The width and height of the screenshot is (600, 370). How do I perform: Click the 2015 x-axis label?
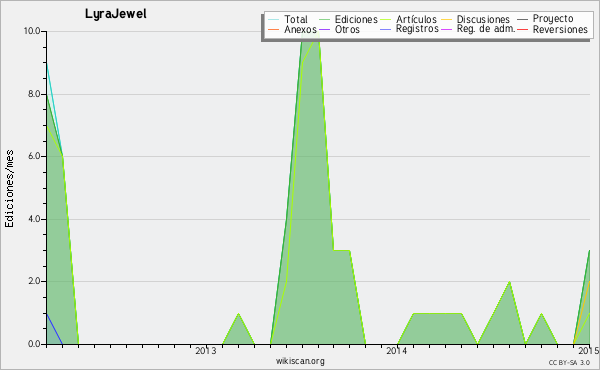coord(589,350)
